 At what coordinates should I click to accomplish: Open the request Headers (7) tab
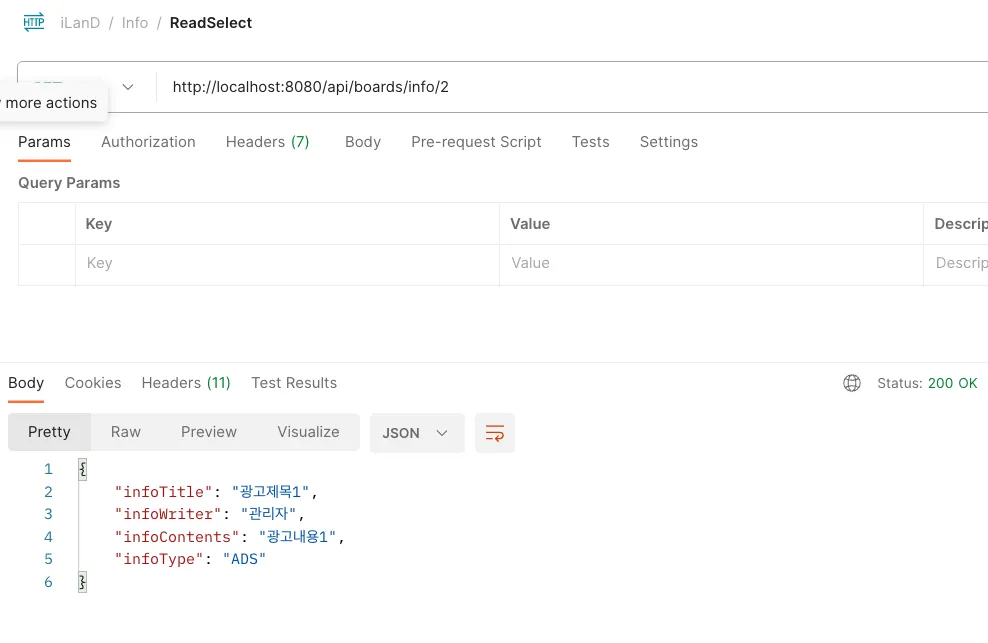pos(267,142)
